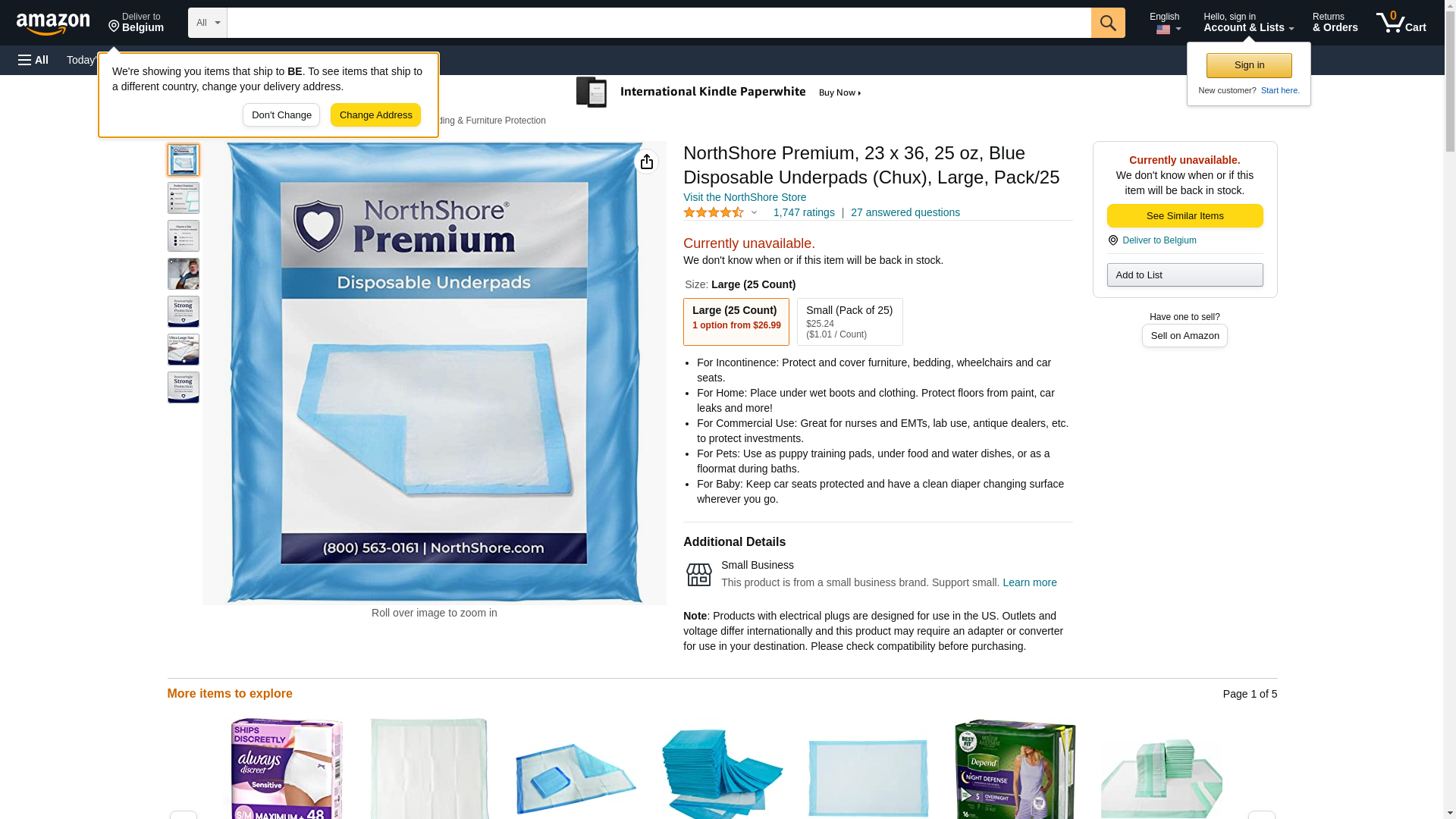Expand the search category All dropdown

[x=208, y=23]
